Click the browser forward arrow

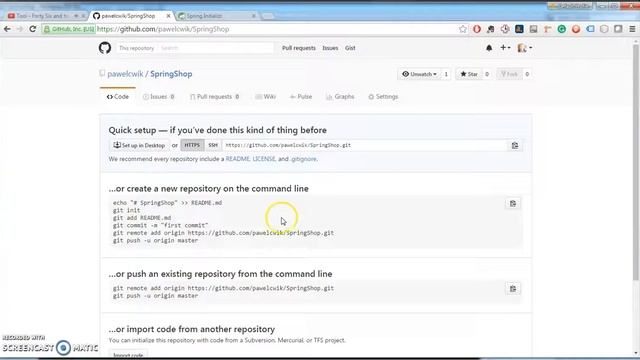[20, 29]
